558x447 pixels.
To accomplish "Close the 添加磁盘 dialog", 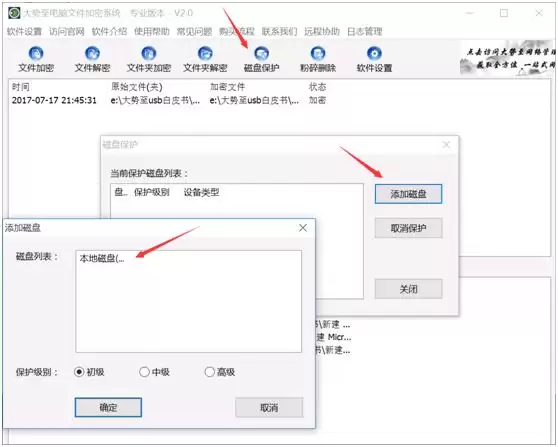I will tap(303, 228).
